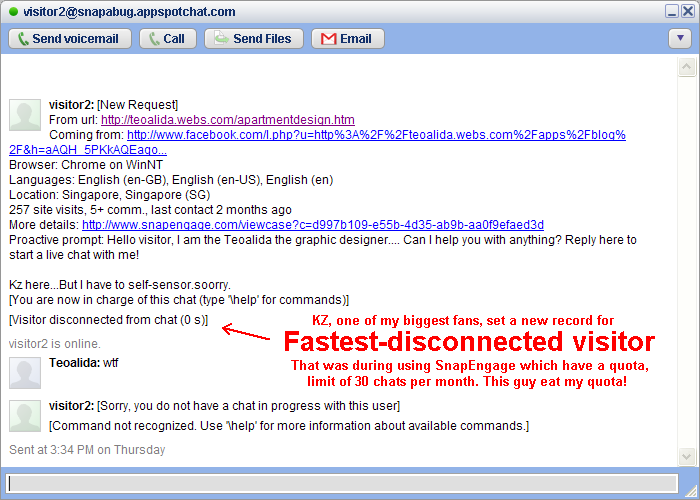Click 'Browser: Chrome on WinNT' line
The height and width of the screenshot is (500, 700).
click(86, 165)
